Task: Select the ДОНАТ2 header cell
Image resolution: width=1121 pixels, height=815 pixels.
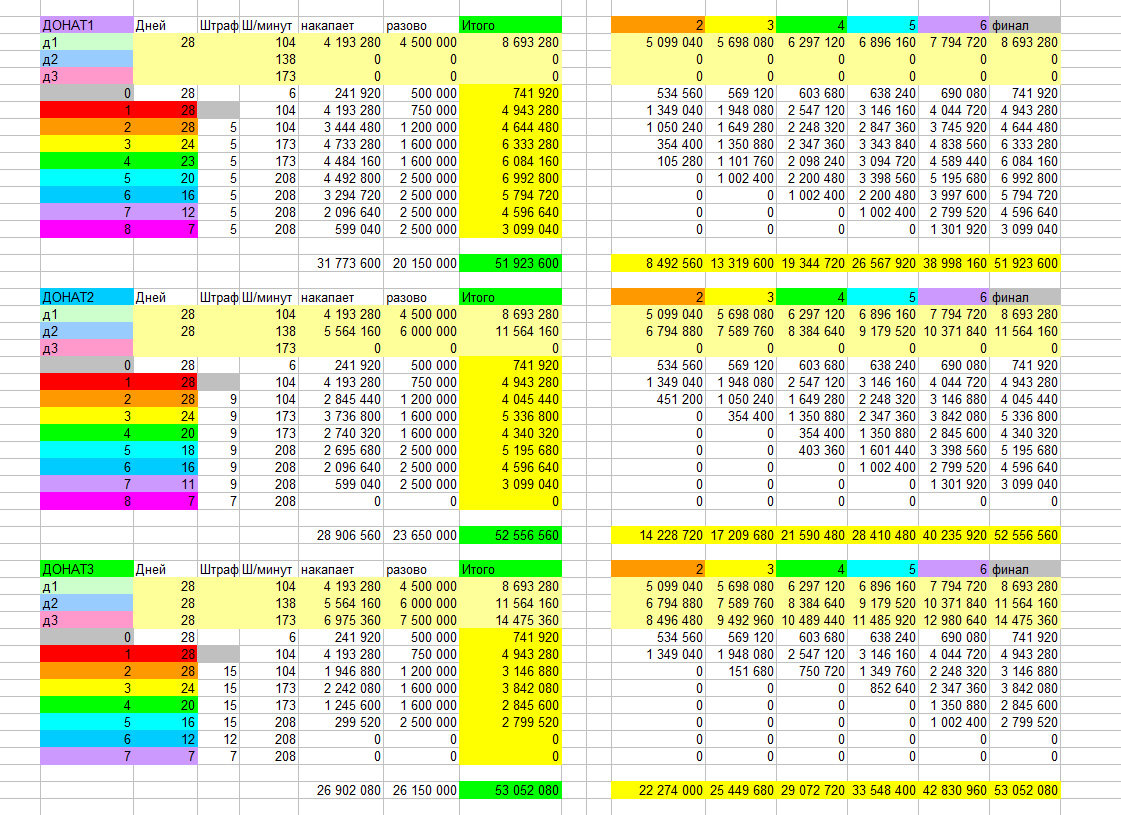Action: point(87,297)
